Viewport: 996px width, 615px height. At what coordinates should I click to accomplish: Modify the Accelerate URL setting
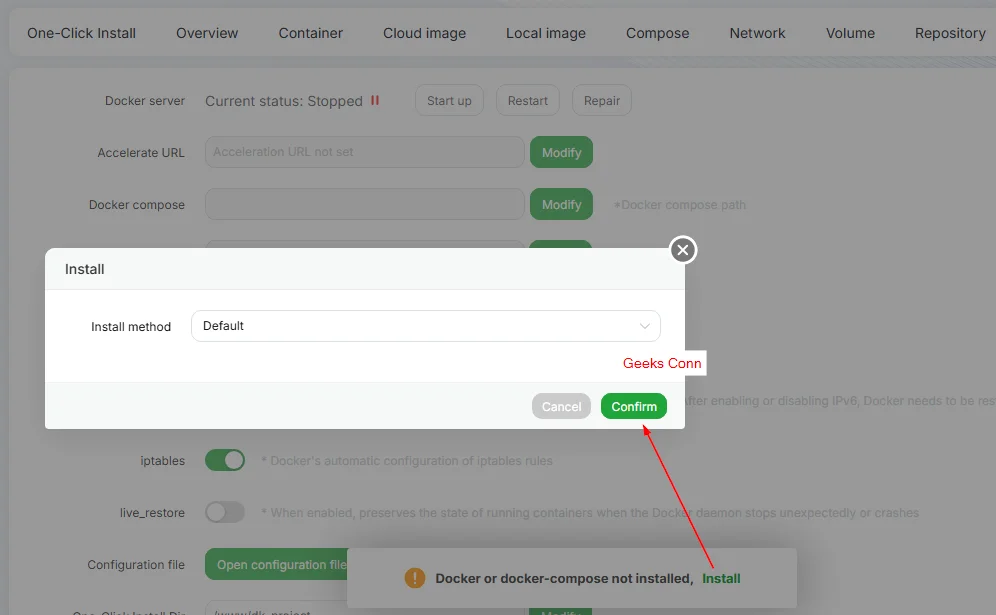[x=561, y=152]
